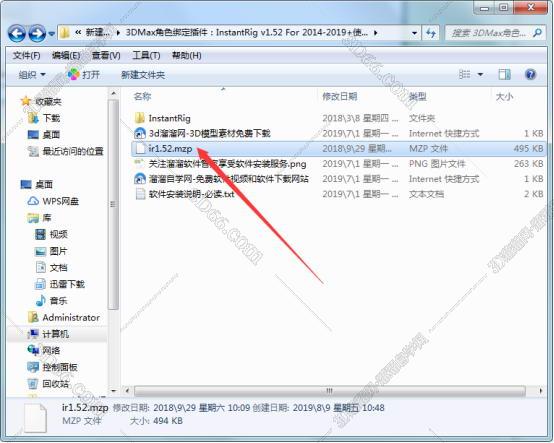554x443 pixels.
Task: Open the view options dropdown arrow
Action: (x=480, y=75)
